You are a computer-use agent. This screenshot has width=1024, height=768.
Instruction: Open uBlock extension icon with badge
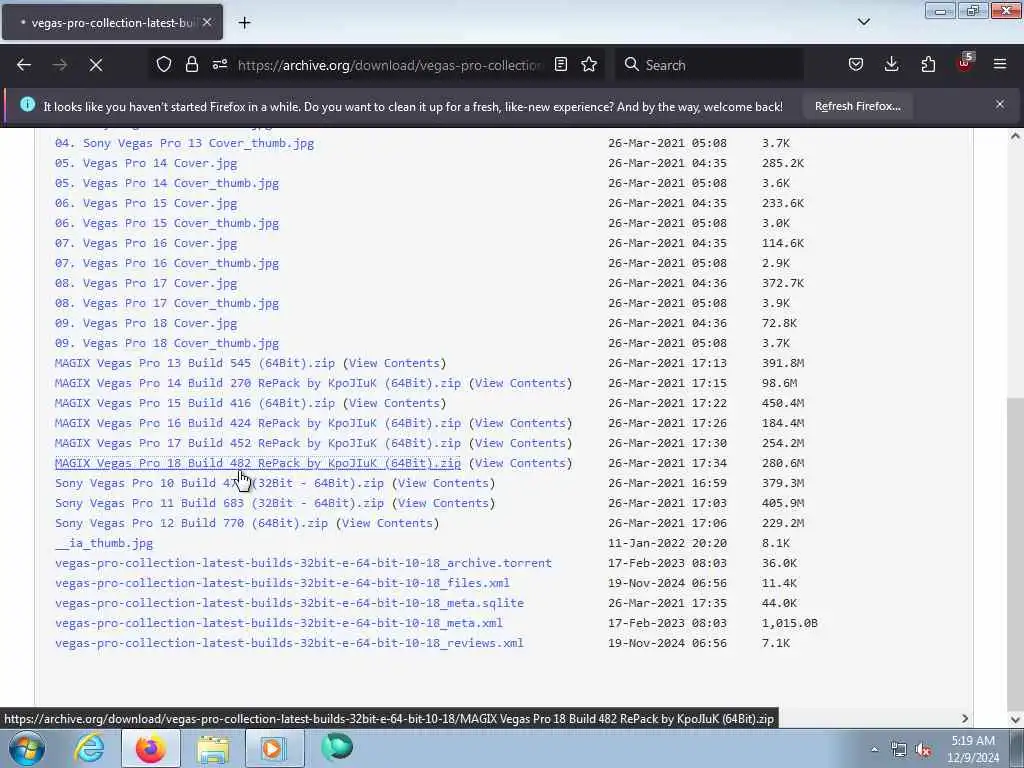(x=965, y=63)
